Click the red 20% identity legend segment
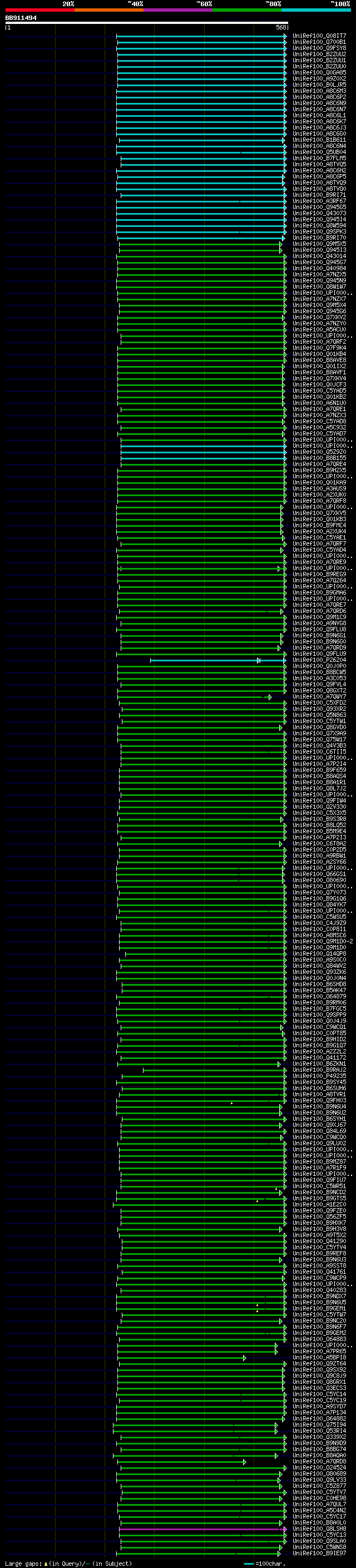The image size is (356, 1568). [39, 10]
